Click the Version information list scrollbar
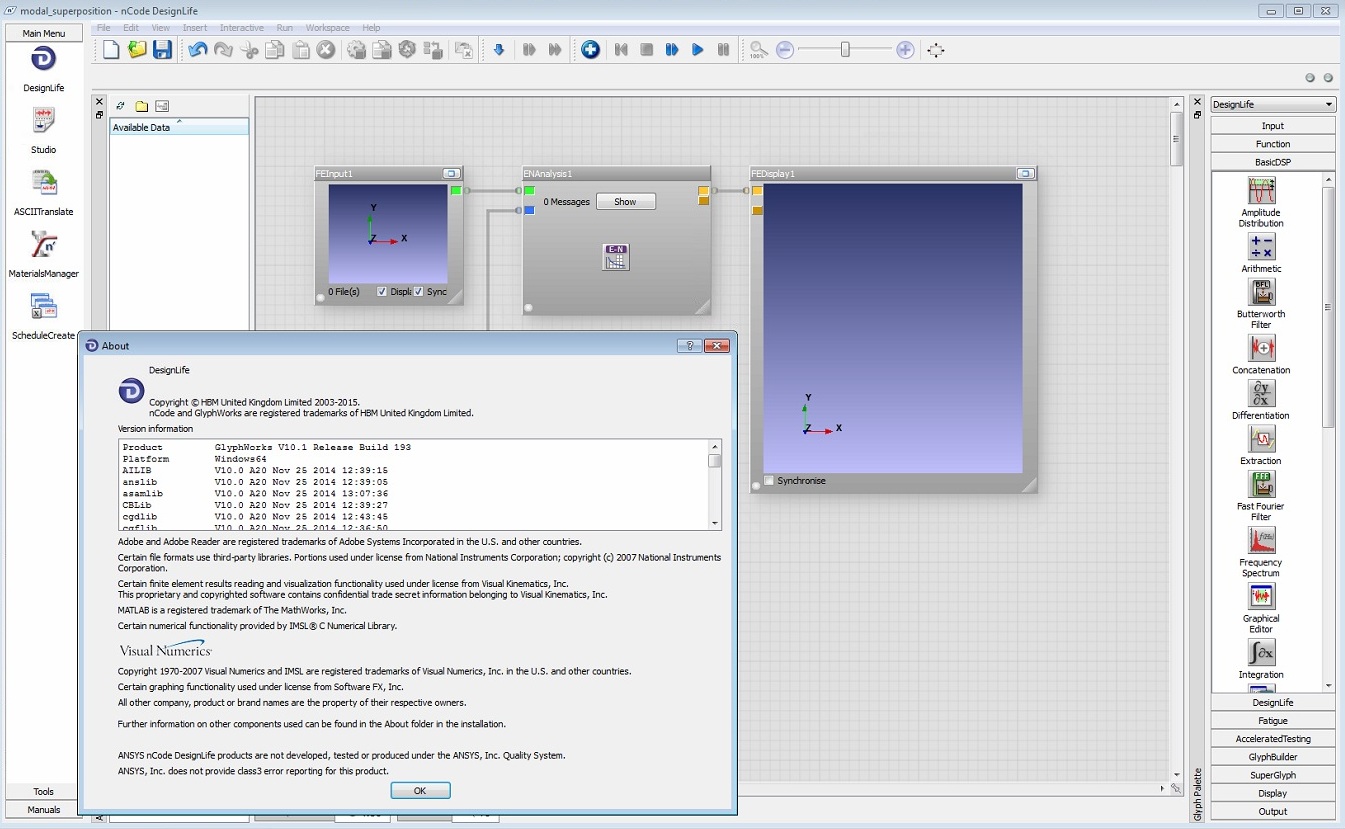1345x829 pixels. click(715, 484)
